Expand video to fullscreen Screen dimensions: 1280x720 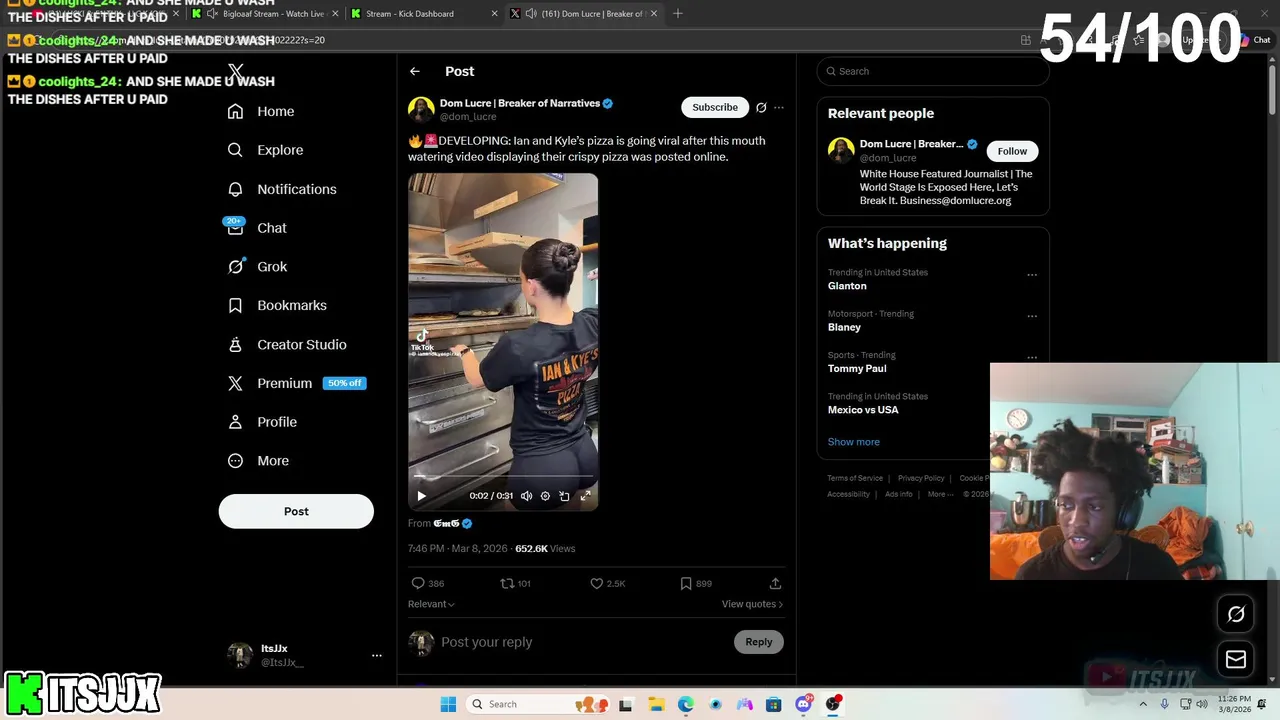[586, 496]
